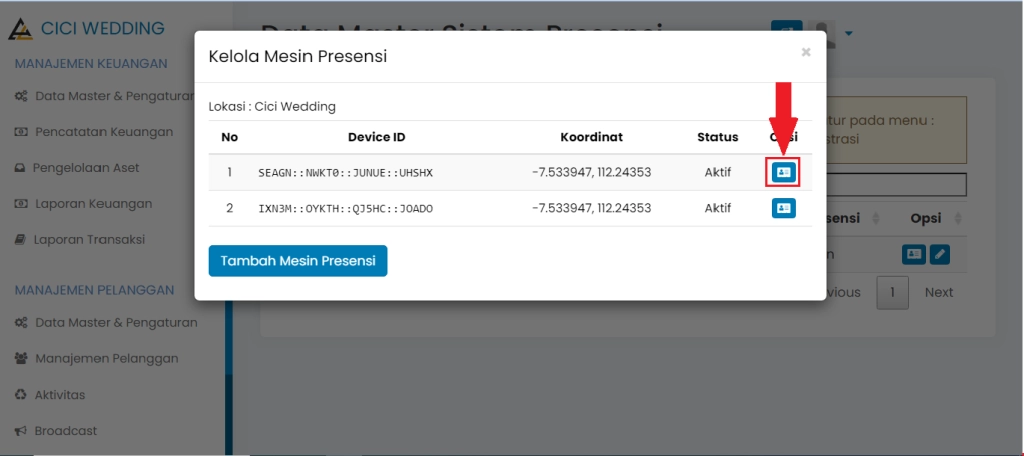Expand the user profile dropdown arrow

[x=849, y=33]
